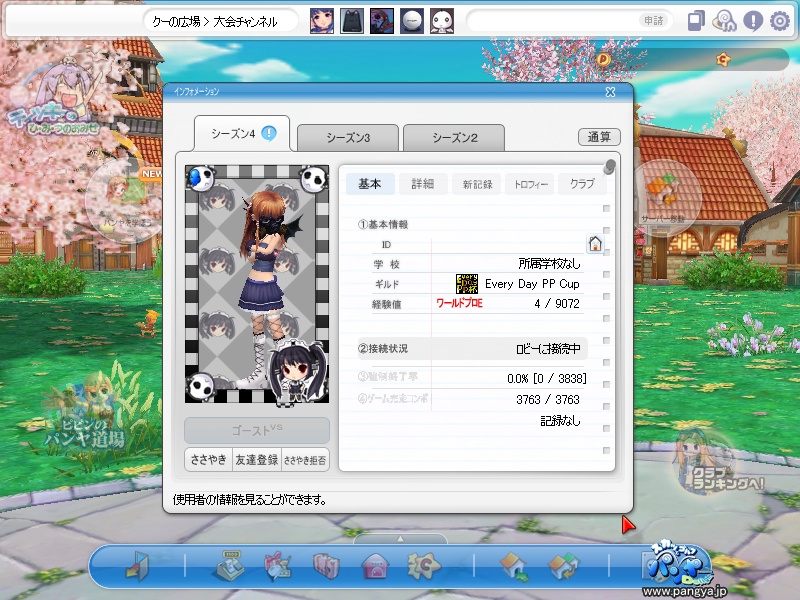The height and width of the screenshot is (600, 800).
Task: Click the house with green arrow icon
Action: pyautogui.click(x=514, y=566)
